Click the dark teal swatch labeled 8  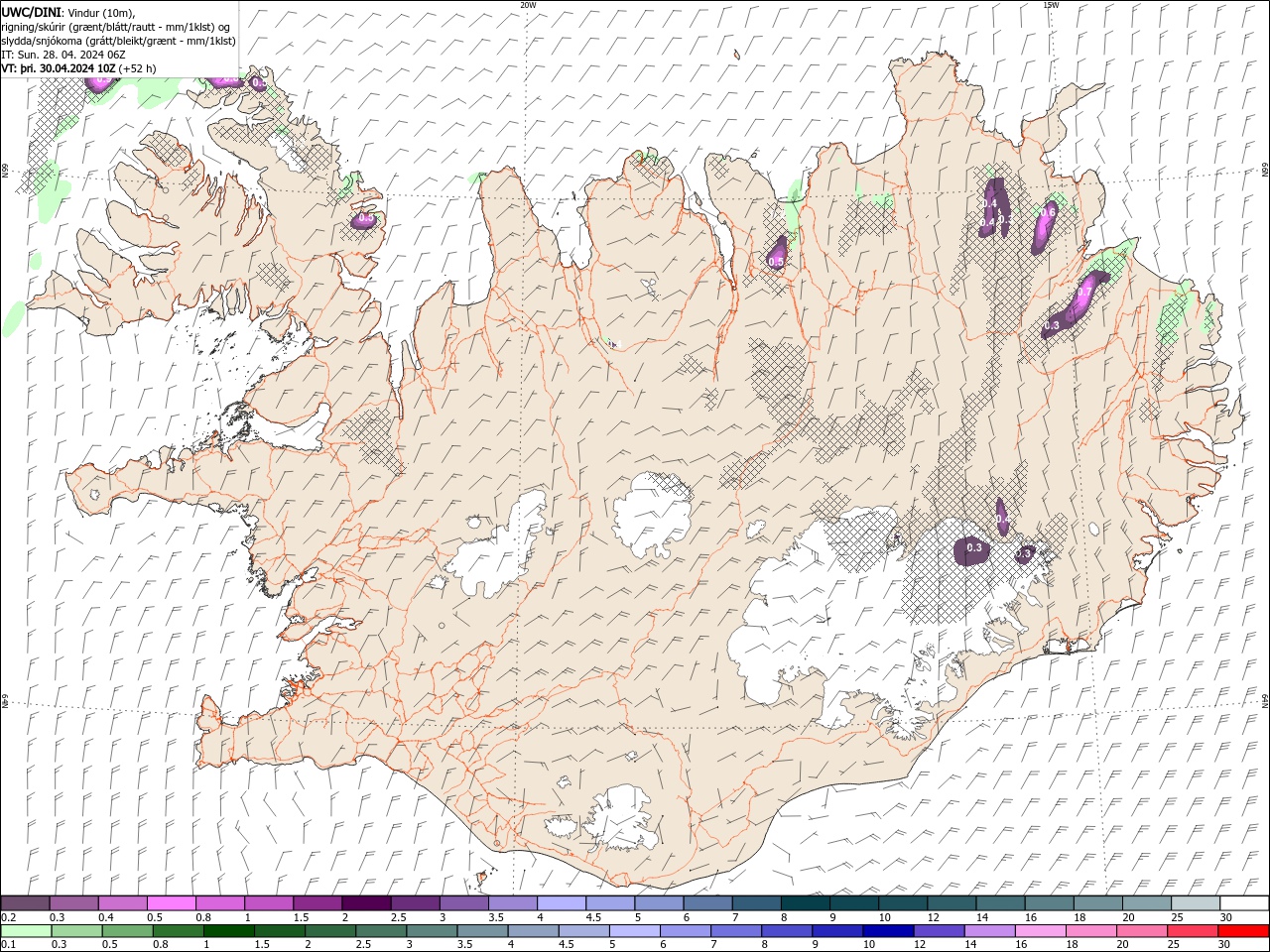click(806, 902)
